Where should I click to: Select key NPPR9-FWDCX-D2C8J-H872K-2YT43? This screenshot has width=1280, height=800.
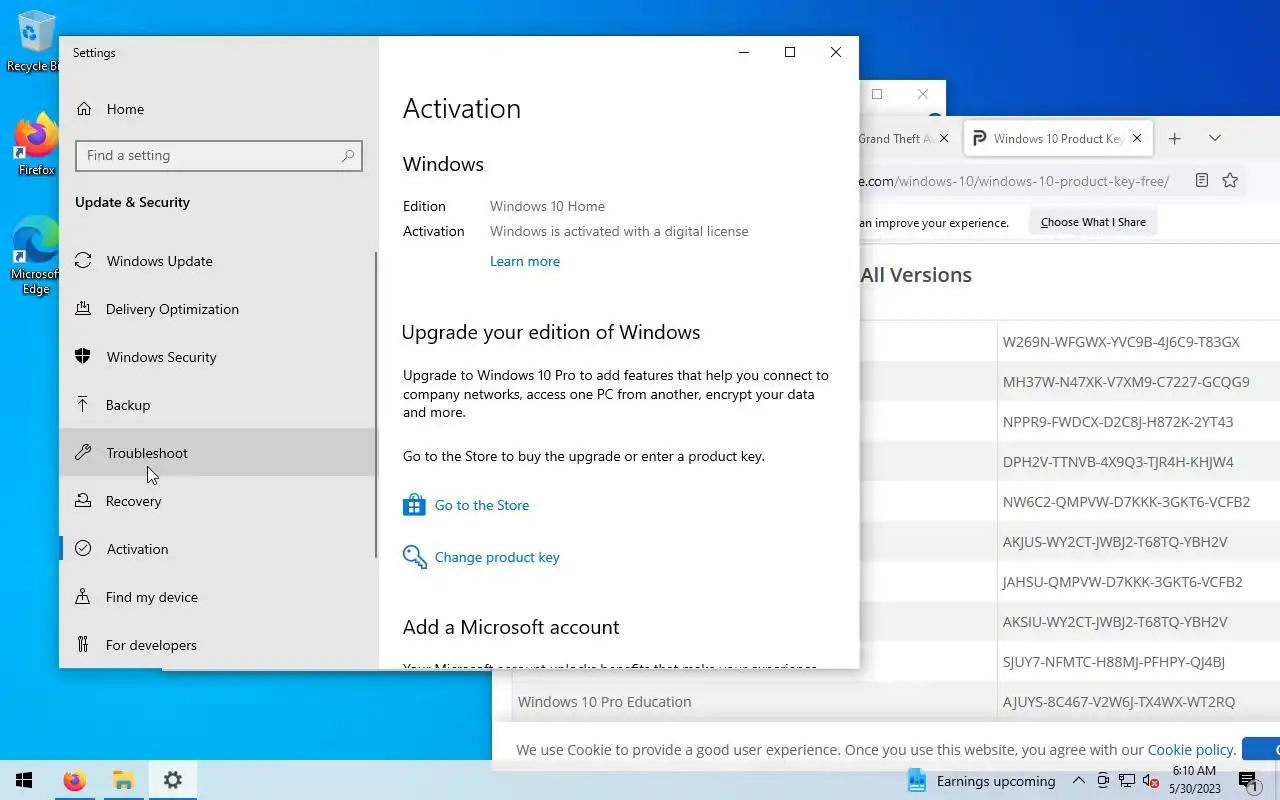[1118, 422]
